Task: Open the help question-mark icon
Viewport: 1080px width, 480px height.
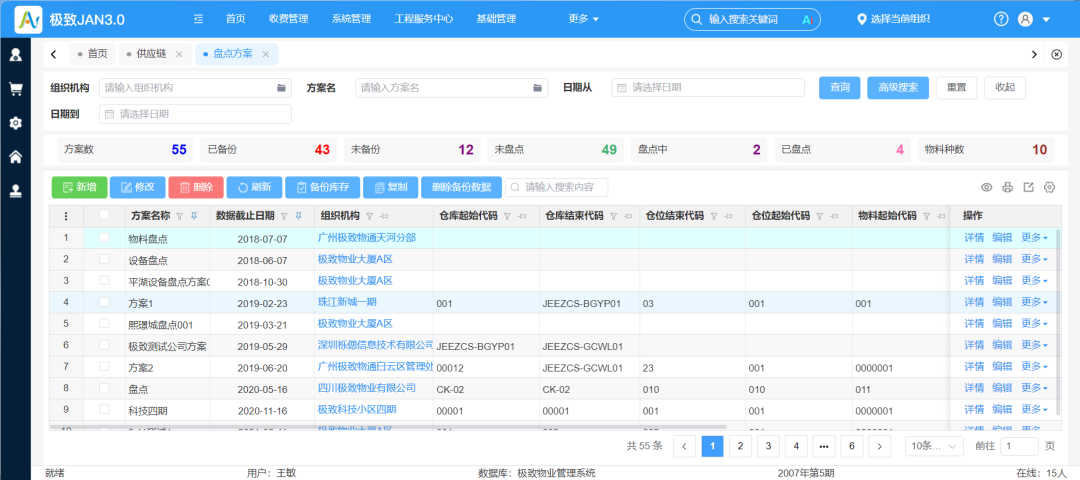Action: coord(1001,19)
